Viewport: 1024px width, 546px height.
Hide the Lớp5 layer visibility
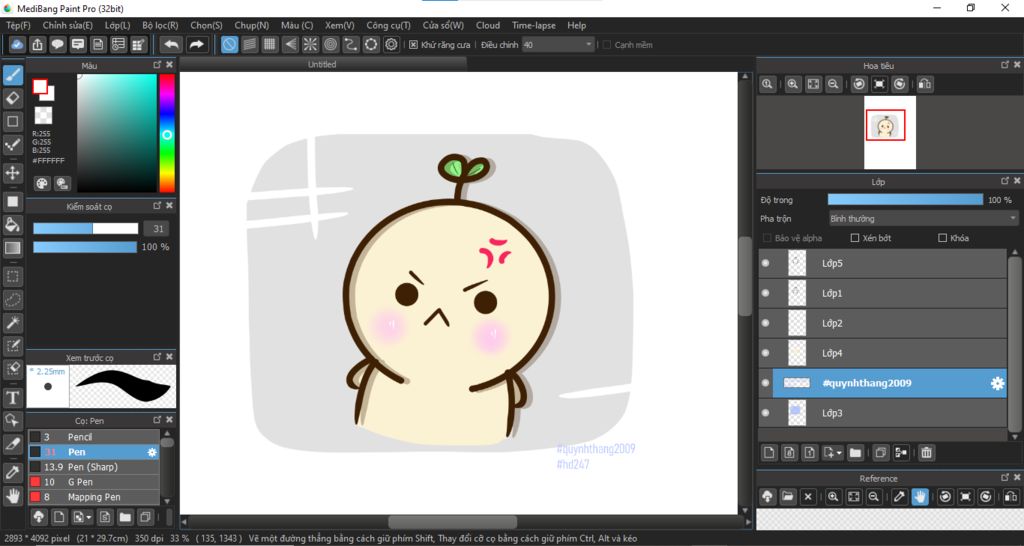coord(765,263)
